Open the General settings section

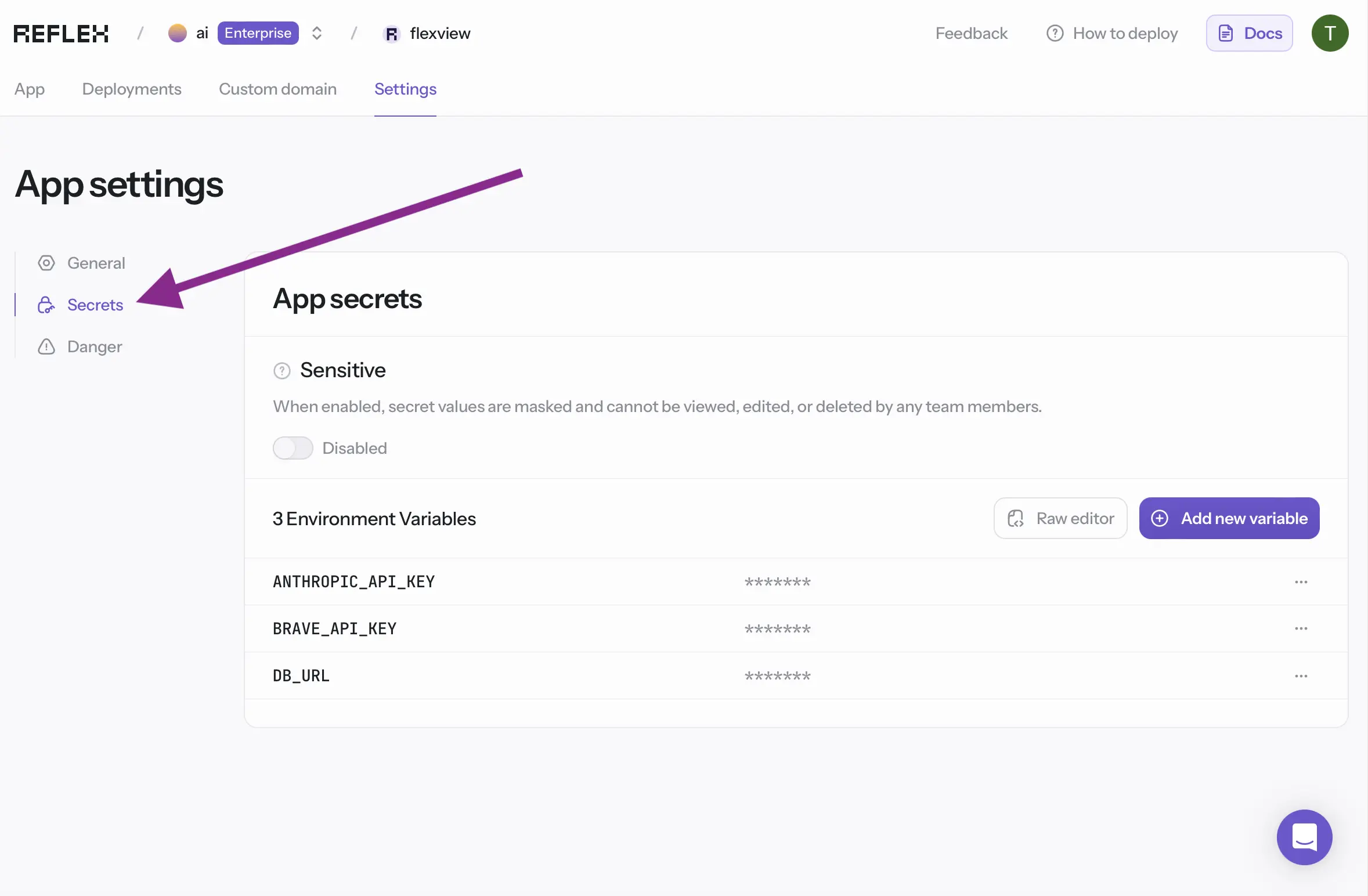coord(96,263)
